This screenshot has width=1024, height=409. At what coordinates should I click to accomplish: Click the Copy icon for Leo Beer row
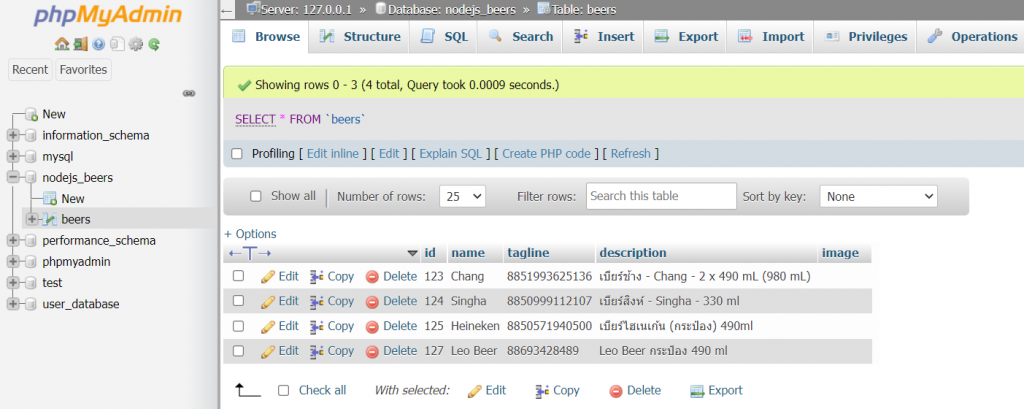[x=317, y=352]
